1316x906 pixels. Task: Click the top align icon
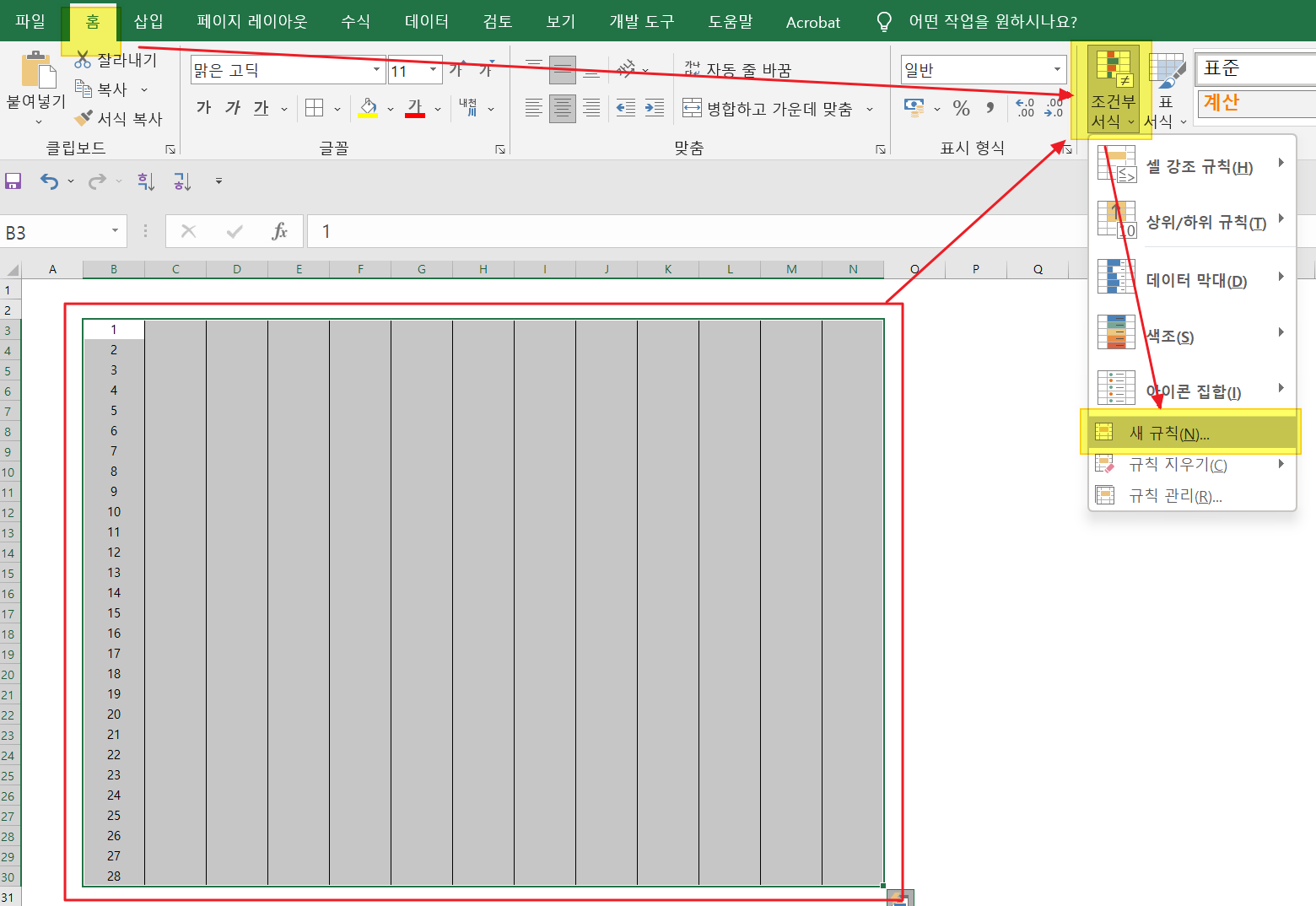click(533, 69)
